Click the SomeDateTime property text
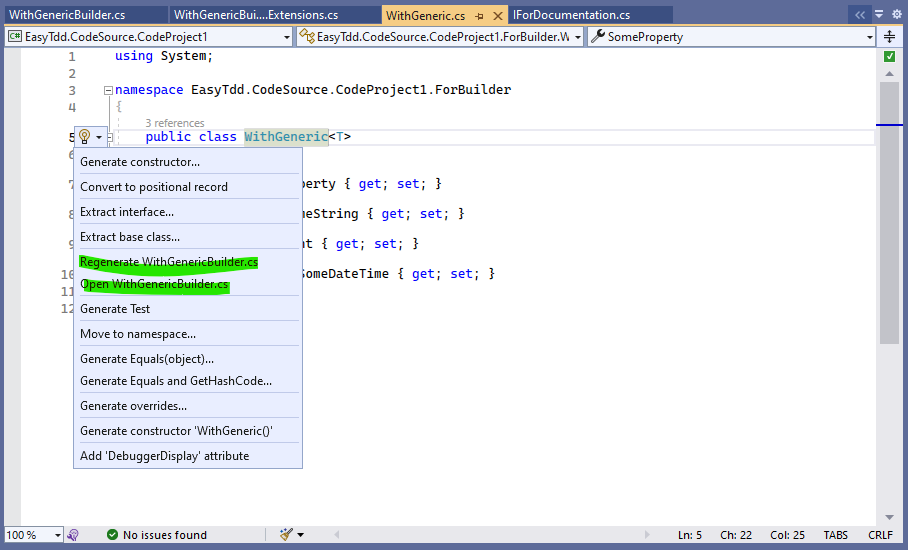Viewport: 908px width, 550px height. [x=345, y=273]
